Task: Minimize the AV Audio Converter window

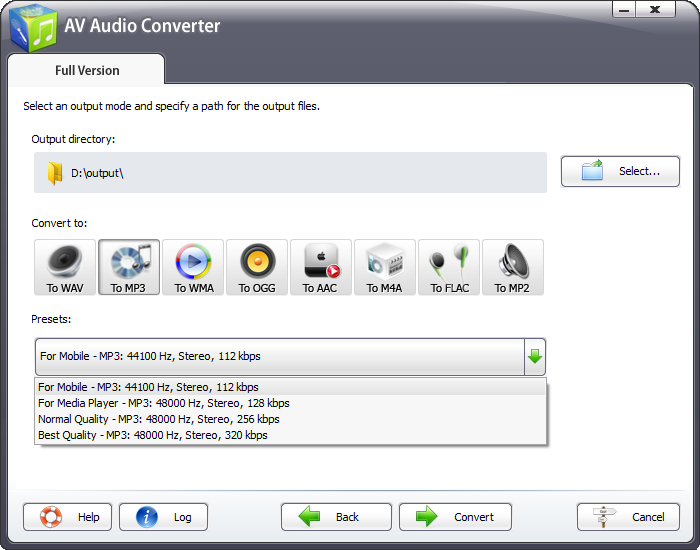Action: pos(624,9)
